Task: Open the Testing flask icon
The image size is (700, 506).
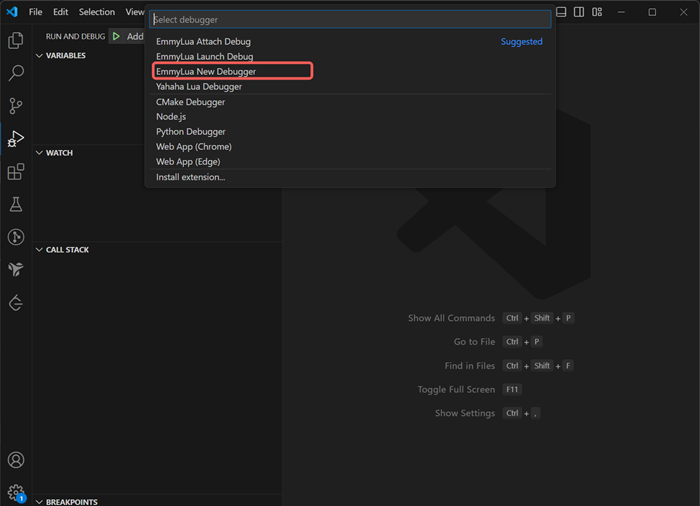Action: click(16, 205)
